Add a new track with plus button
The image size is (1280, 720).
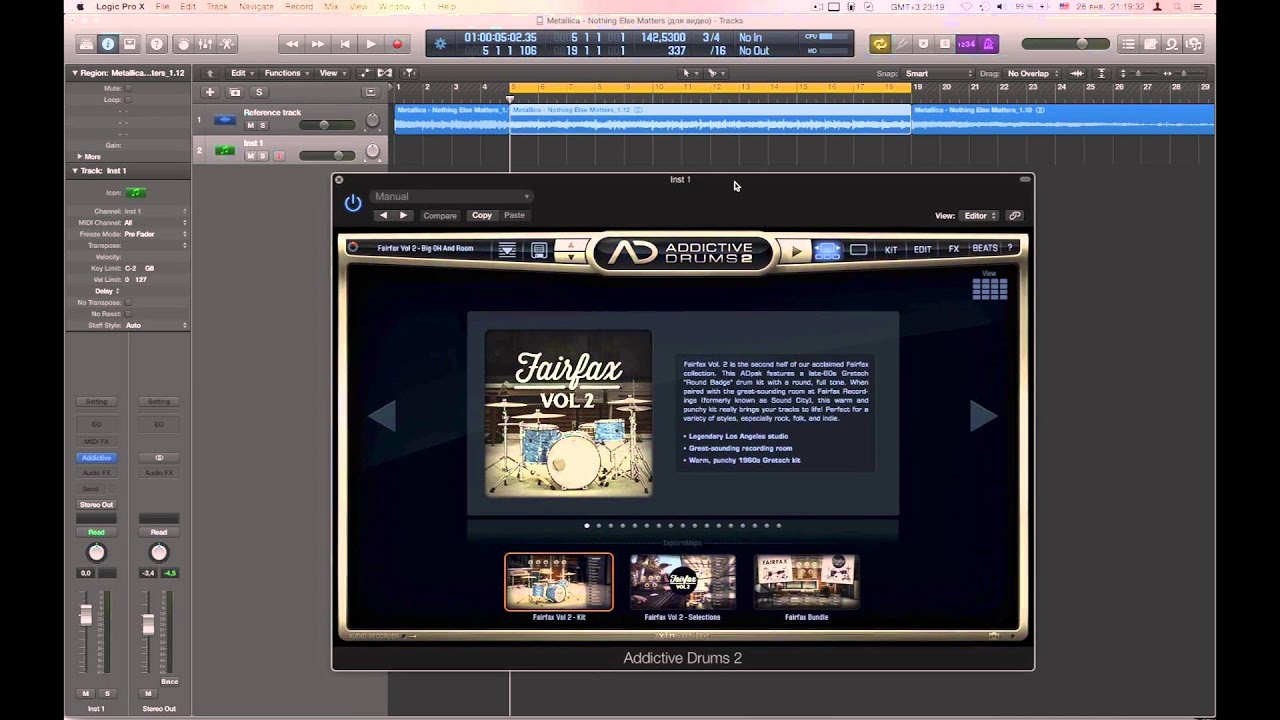coord(210,92)
